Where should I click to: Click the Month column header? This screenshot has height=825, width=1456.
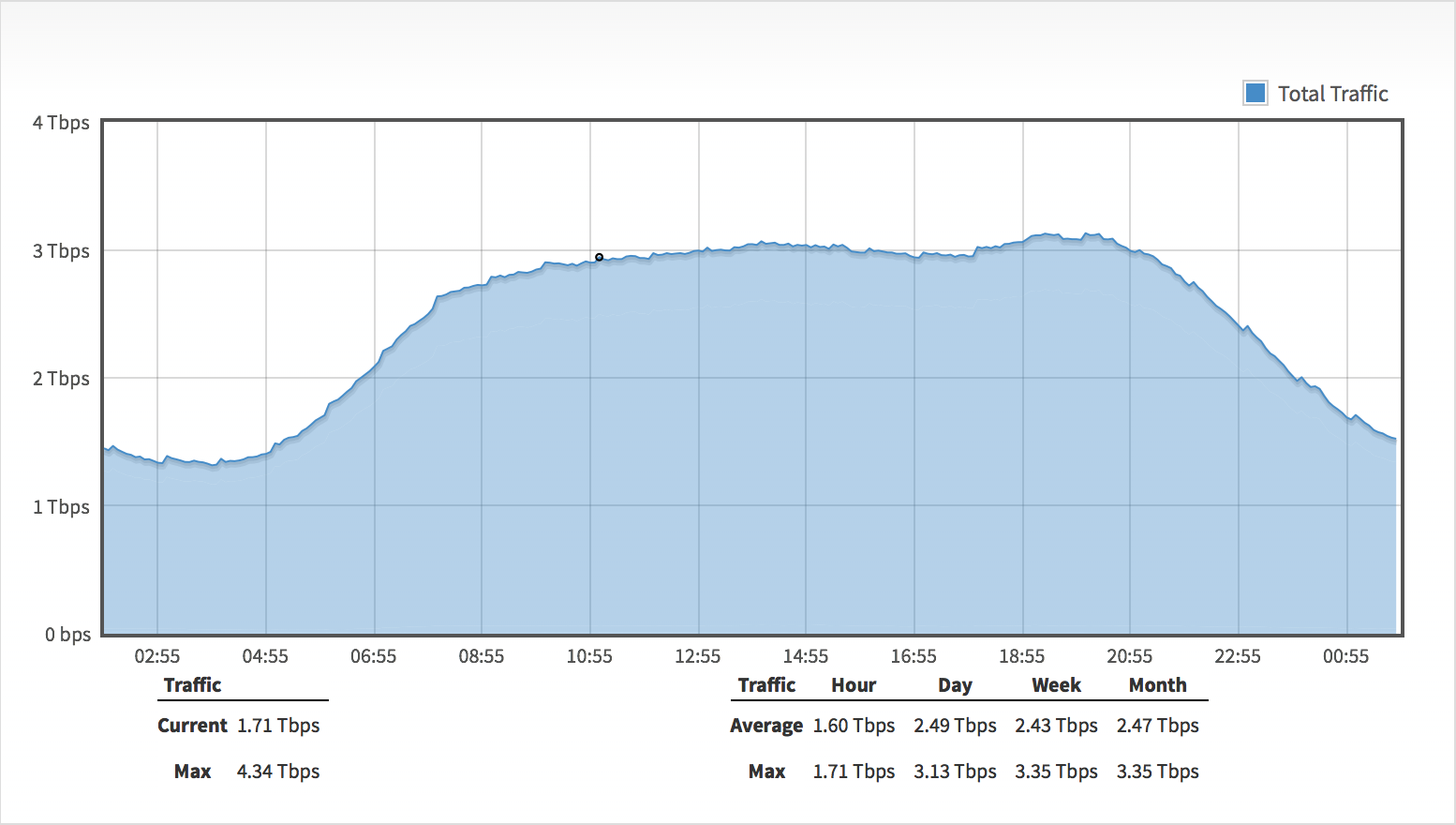point(1157,685)
